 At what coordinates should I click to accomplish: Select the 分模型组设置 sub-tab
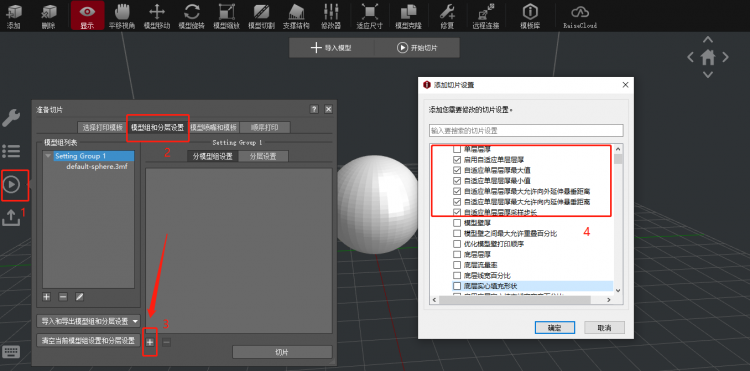[x=212, y=156]
